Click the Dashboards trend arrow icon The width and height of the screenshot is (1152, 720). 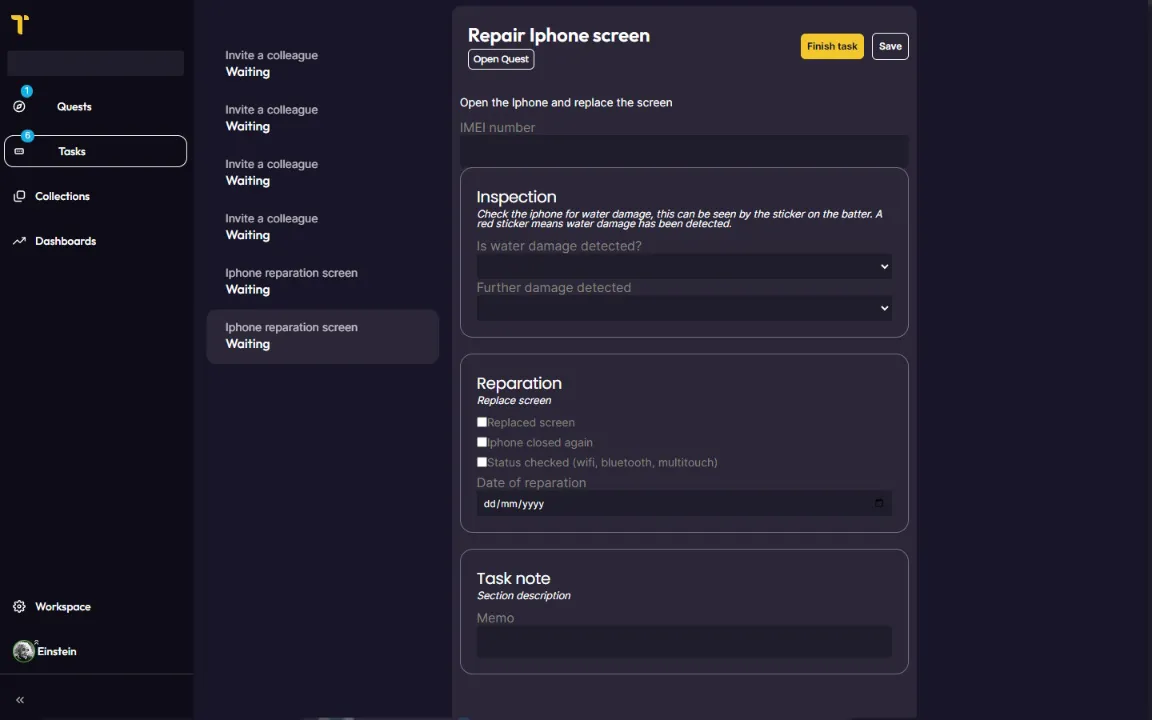click(x=20, y=241)
